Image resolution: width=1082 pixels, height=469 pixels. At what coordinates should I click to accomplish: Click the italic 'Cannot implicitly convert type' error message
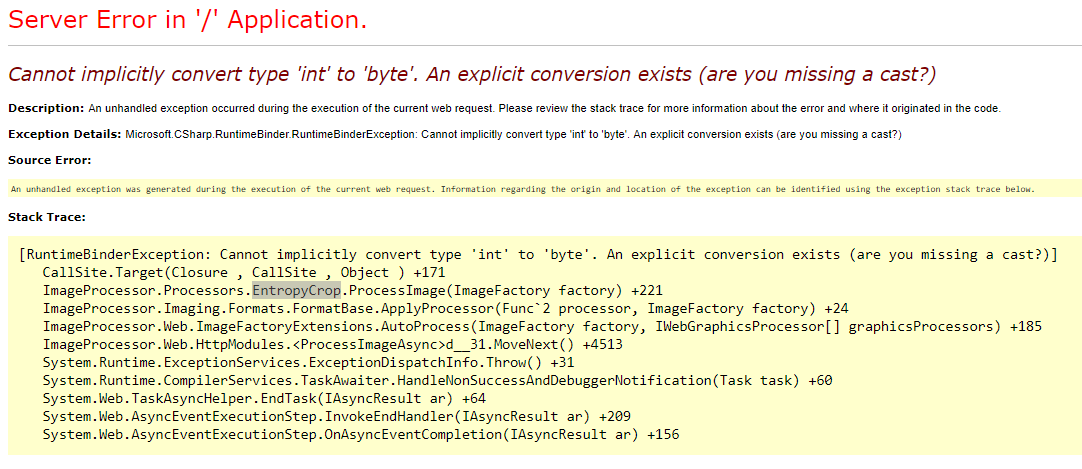click(x=471, y=74)
